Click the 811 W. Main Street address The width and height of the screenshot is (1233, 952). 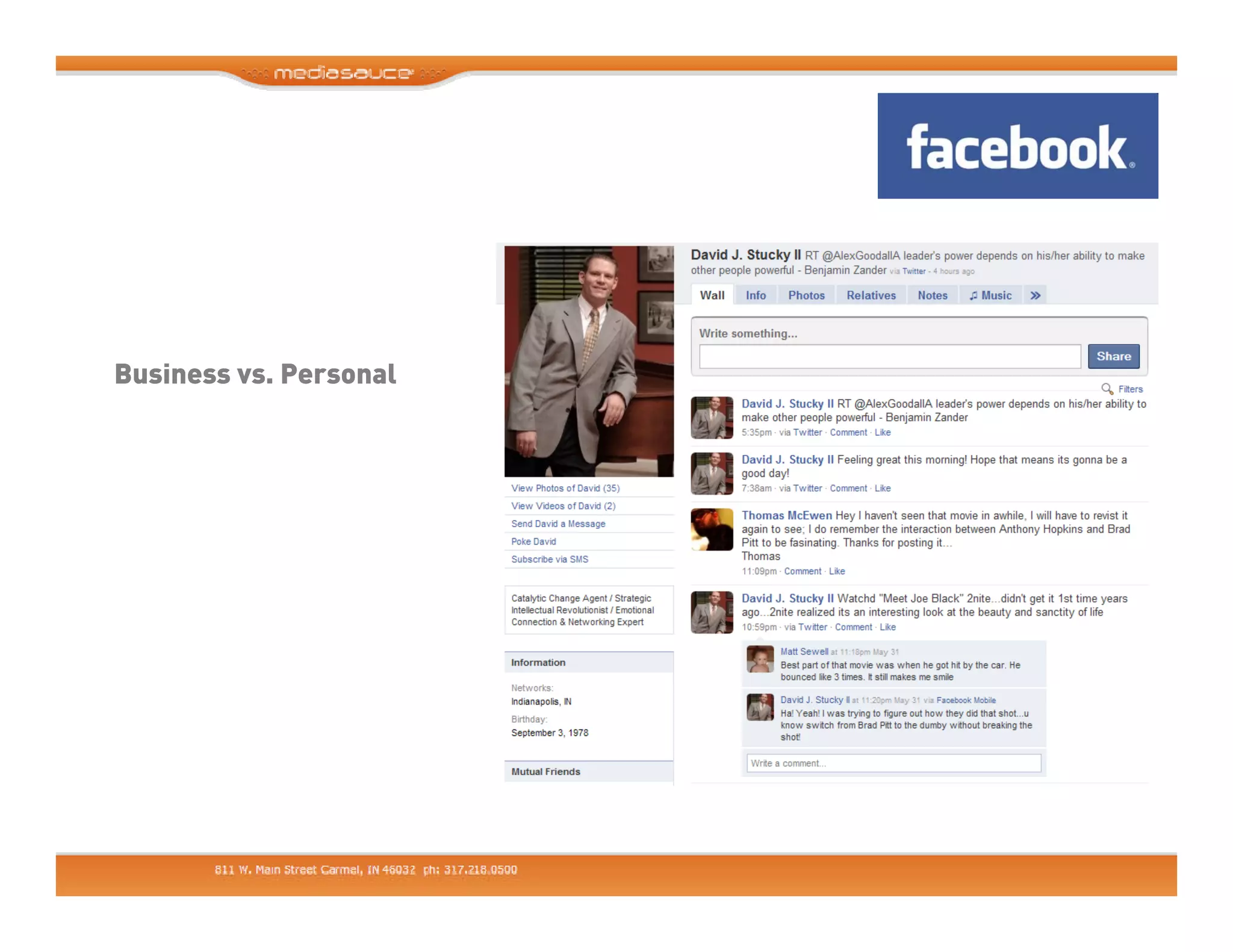(315, 870)
